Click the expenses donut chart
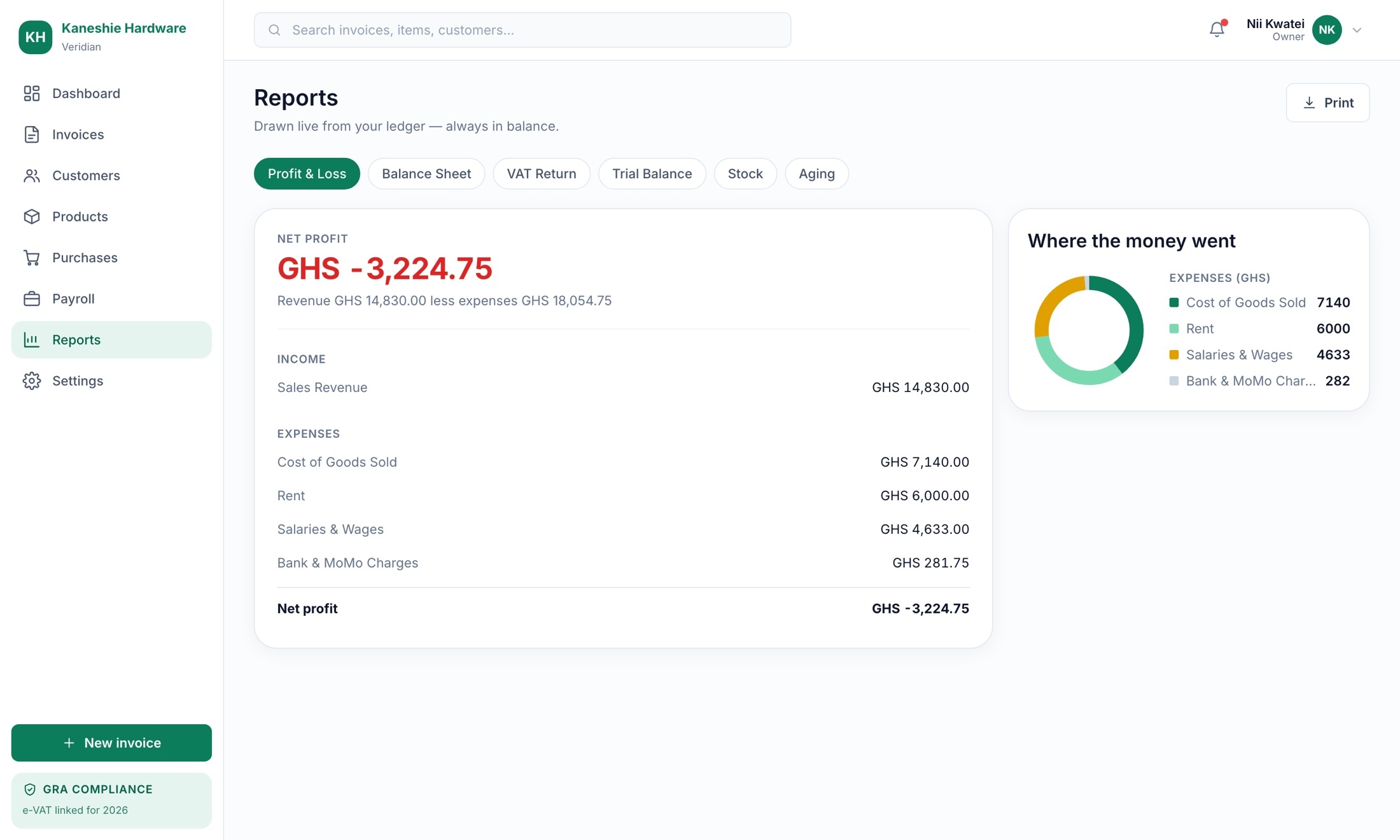Viewport: 1400px width, 840px height. click(1089, 330)
